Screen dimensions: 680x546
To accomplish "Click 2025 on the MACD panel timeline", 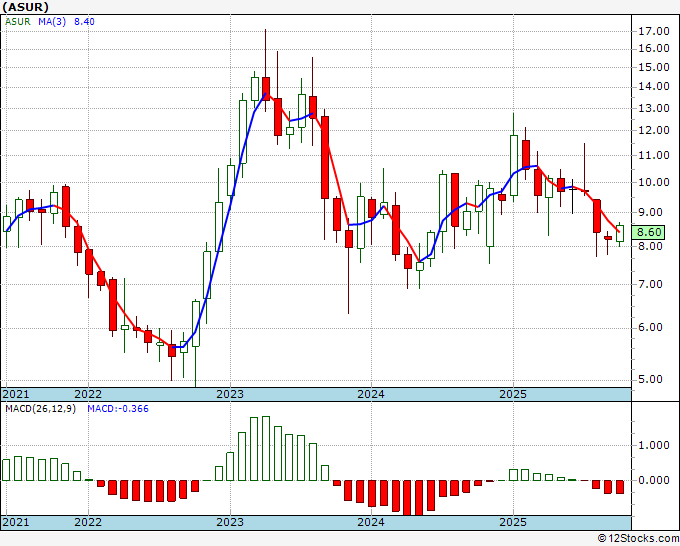I will click(513, 522).
